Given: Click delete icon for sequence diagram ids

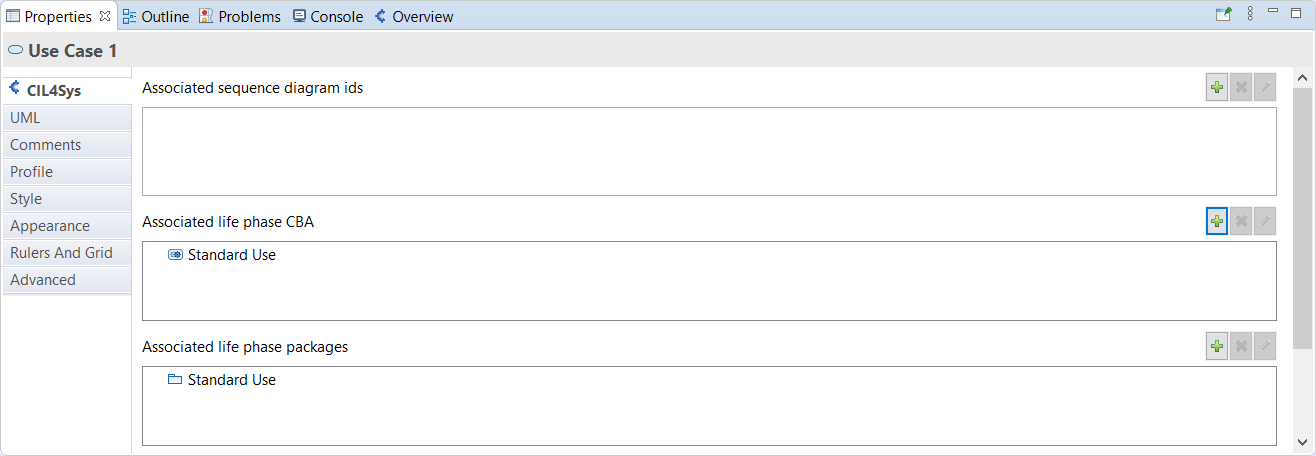Looking at the screenshot, I should click(1241, 88).
